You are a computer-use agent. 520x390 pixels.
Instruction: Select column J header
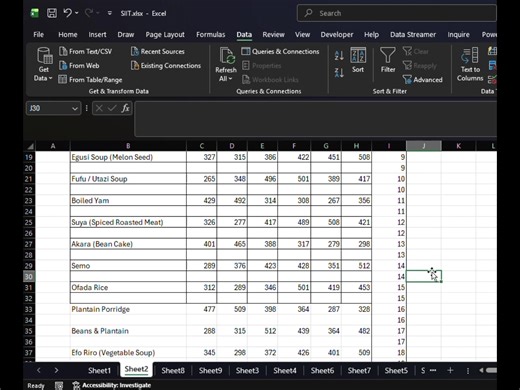tap(424, 146)
